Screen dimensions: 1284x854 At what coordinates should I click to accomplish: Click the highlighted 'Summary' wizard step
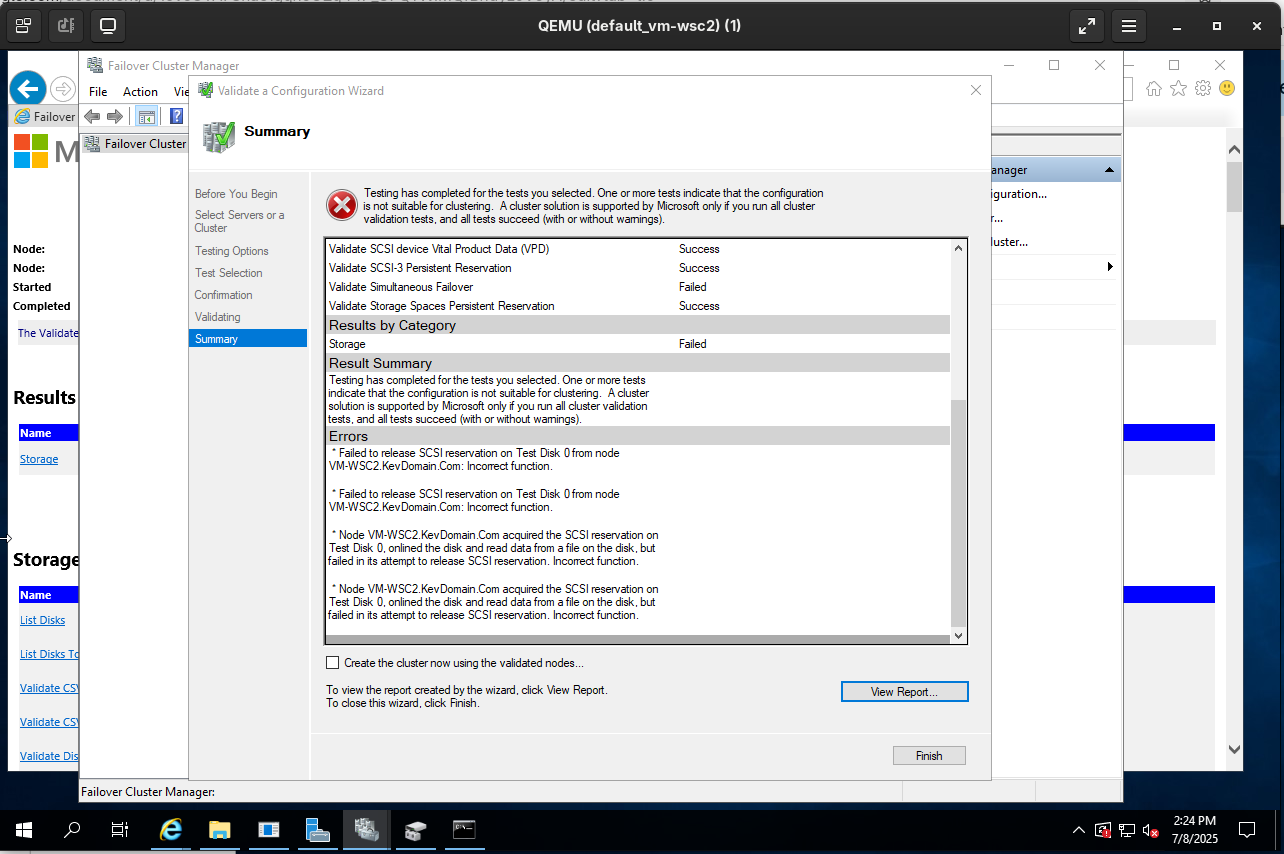tap(248, 339)
